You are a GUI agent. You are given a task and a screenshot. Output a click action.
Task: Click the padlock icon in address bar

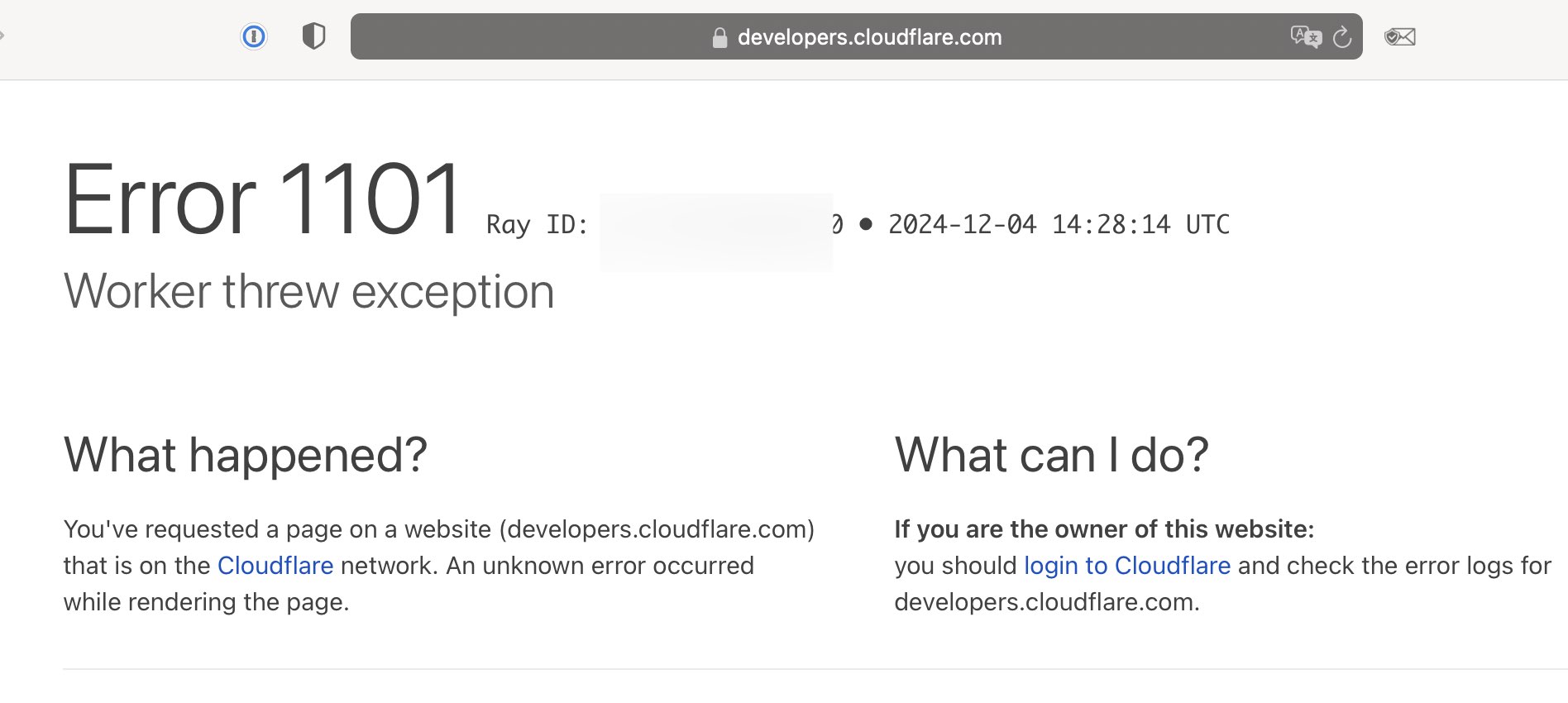pyautogui.click(x=719, y=38)
